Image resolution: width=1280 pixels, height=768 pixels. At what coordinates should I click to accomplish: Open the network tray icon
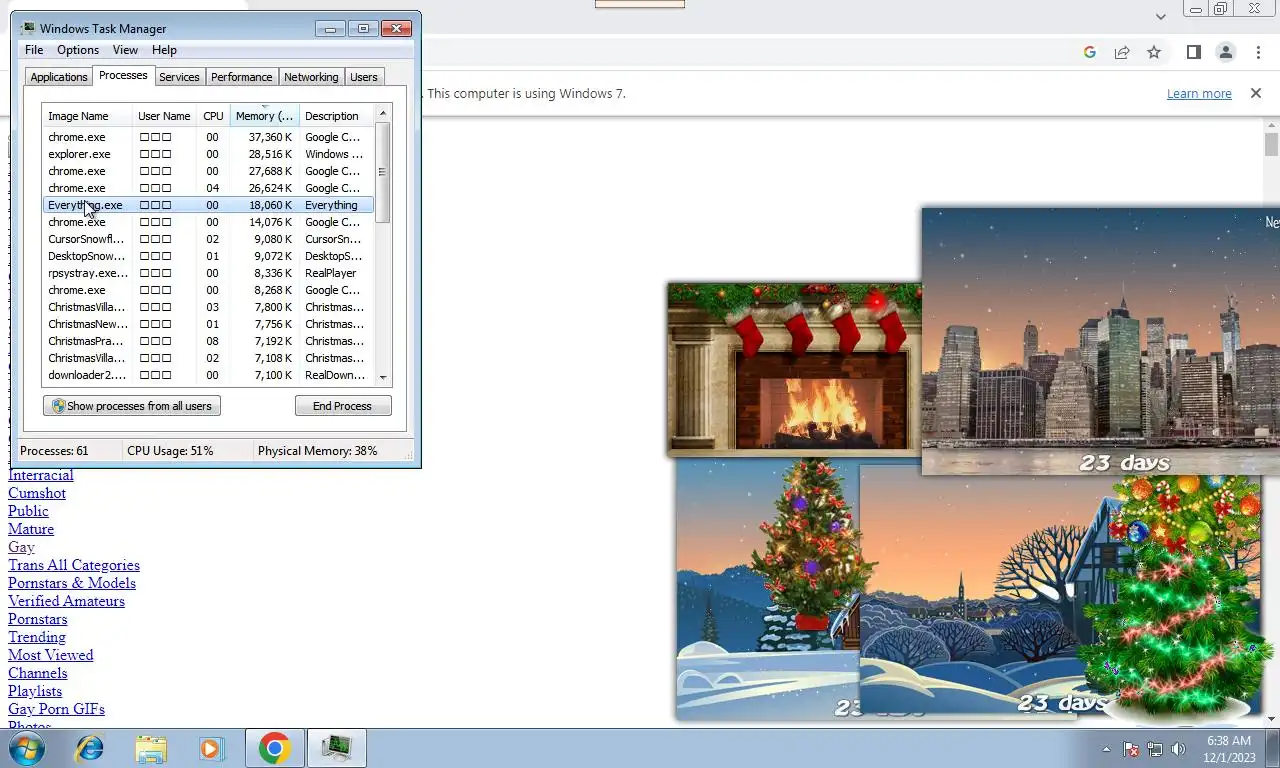click(1155, 749)
